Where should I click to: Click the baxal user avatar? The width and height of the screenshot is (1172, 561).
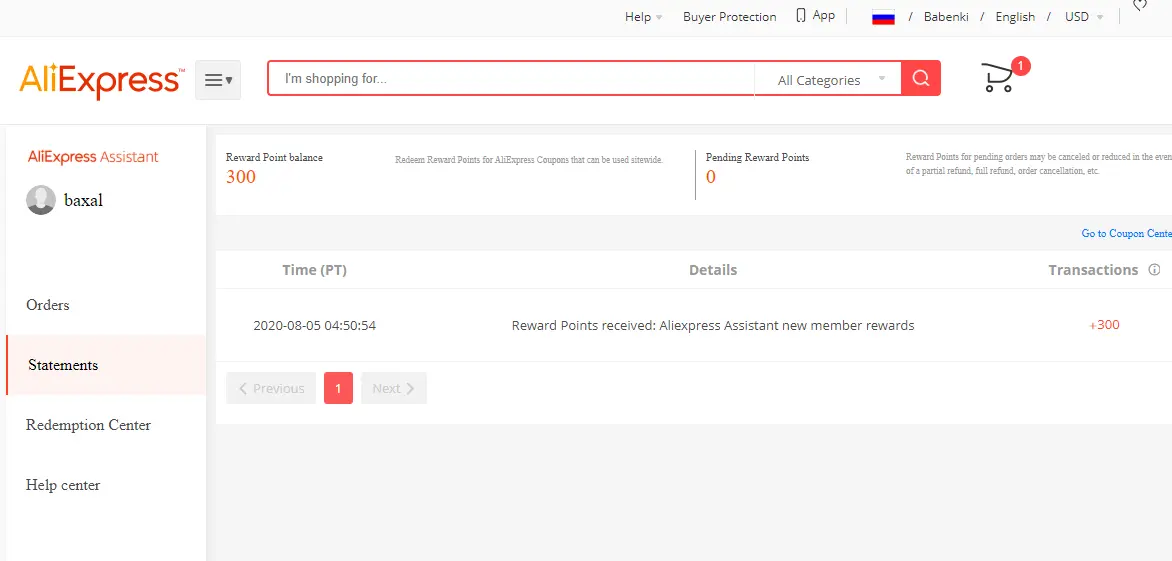point(41,200)
